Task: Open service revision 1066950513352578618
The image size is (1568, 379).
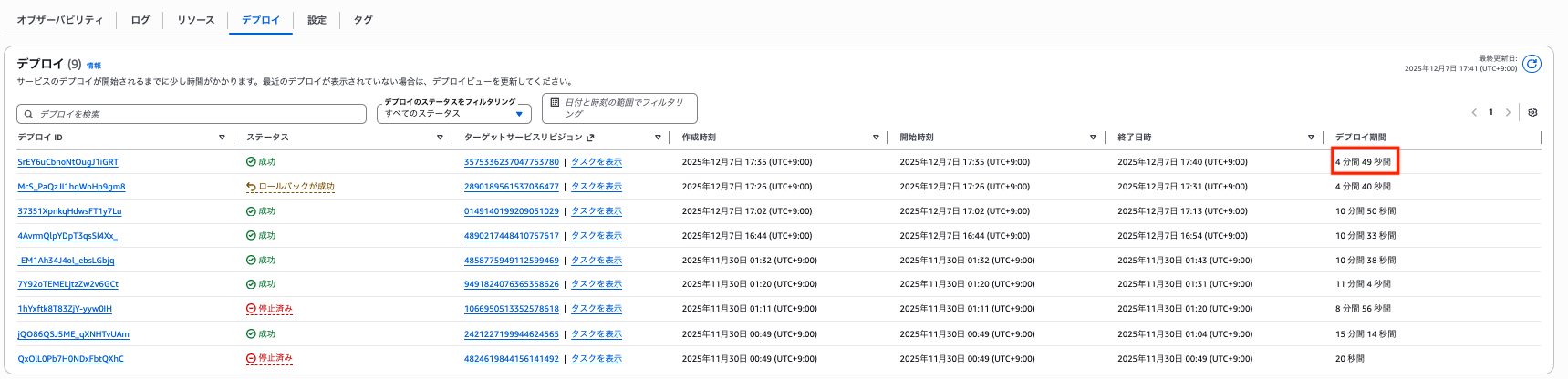Action: tap(512, 309)
